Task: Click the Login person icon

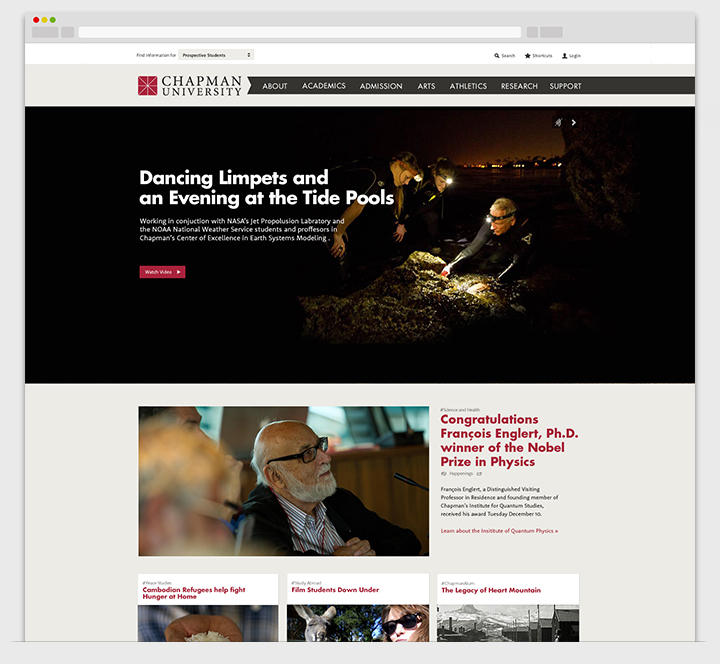Action: click(565, 56)
